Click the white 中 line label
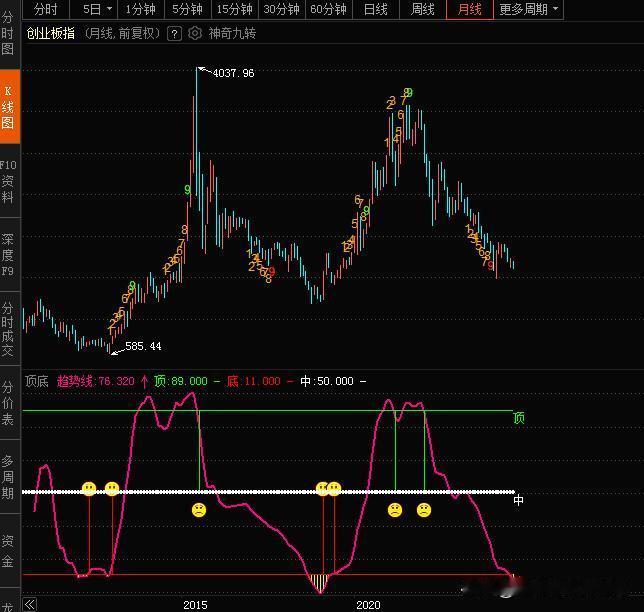 click(519, 500)
